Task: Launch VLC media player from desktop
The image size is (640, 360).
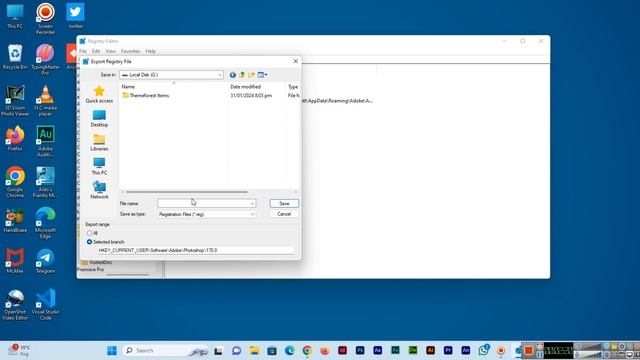Action: pyautogui.click(x=45, y=101)
